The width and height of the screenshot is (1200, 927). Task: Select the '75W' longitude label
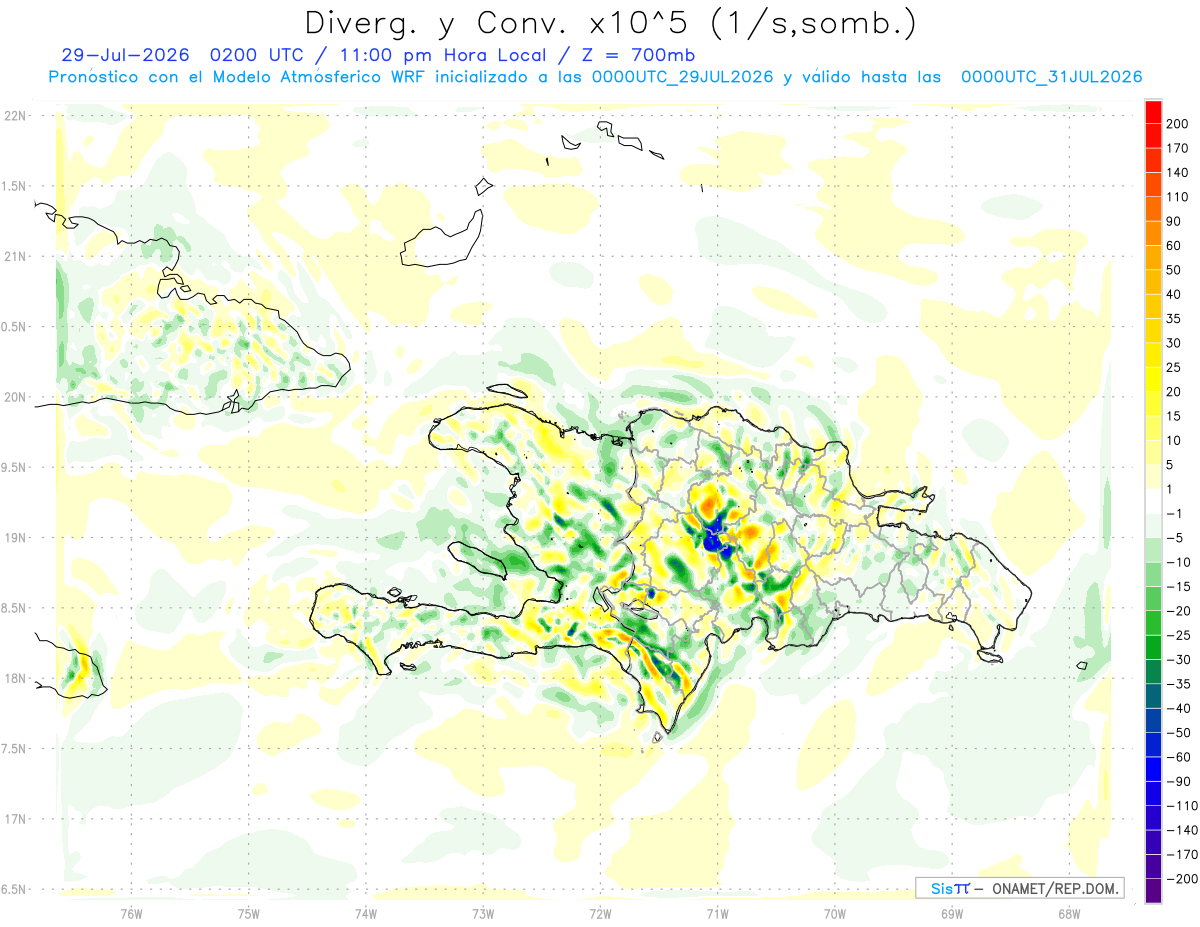click(248, 913)
